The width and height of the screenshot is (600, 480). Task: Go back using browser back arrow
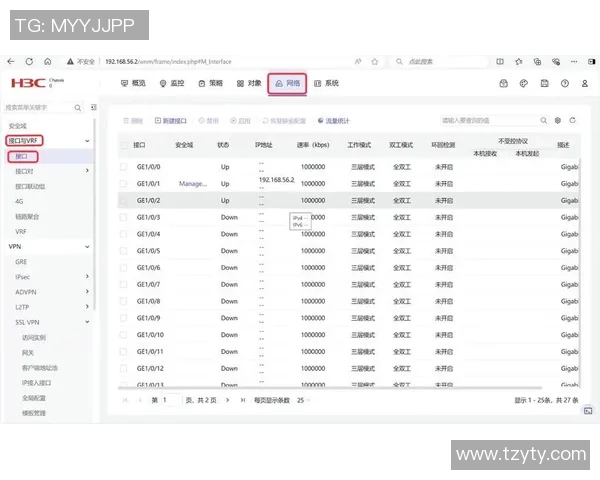coord(11,61)
